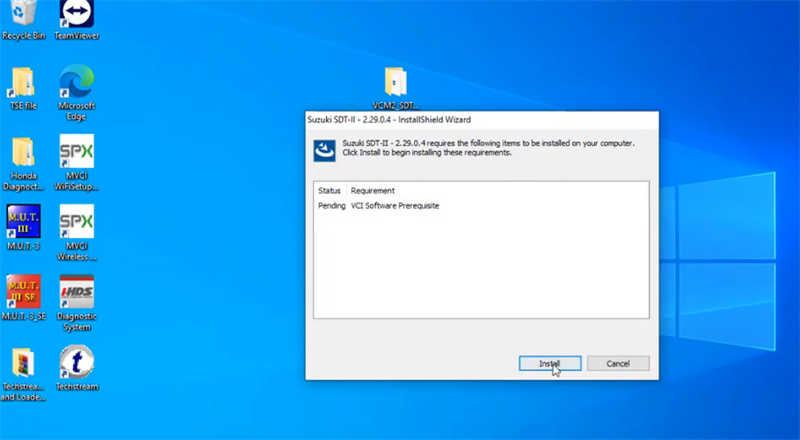Select the MVCI Wireless shortcut
The image size is (800, 440).
(x=77, y=233)
